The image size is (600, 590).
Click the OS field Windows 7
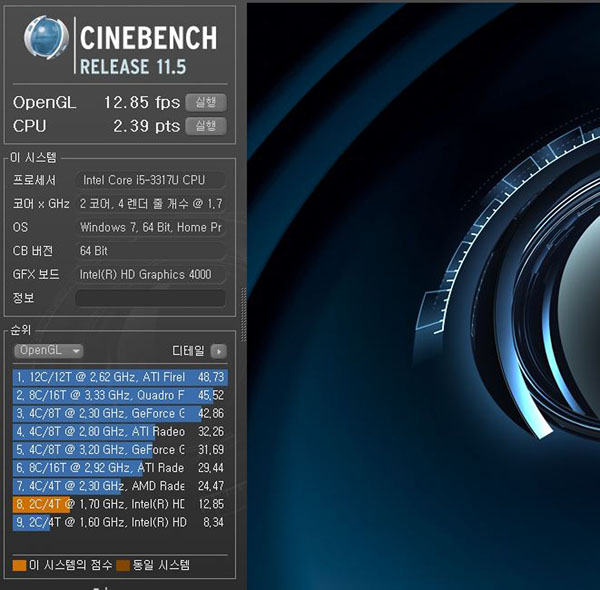[x=150, y=227]
